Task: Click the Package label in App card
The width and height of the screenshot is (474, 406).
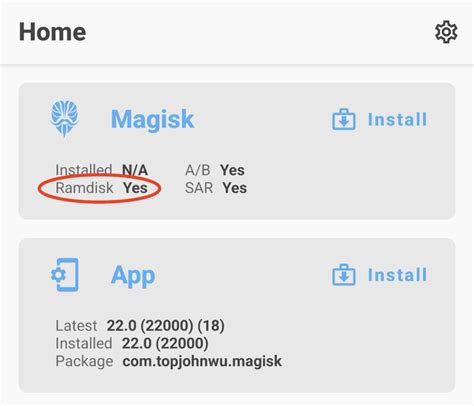Action: [x=84, y=361]
